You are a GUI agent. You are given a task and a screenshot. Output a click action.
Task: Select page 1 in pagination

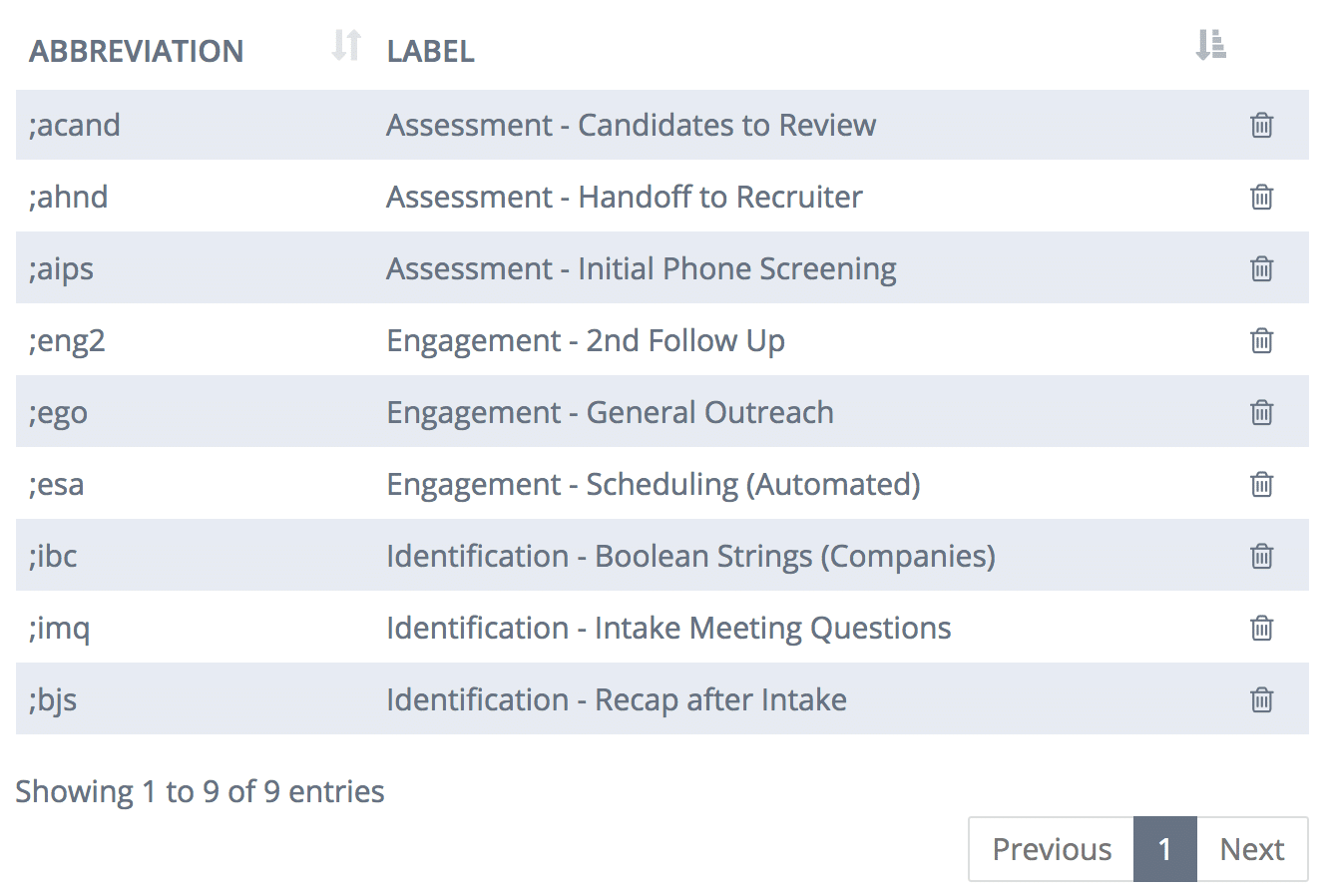(1164, 849)
